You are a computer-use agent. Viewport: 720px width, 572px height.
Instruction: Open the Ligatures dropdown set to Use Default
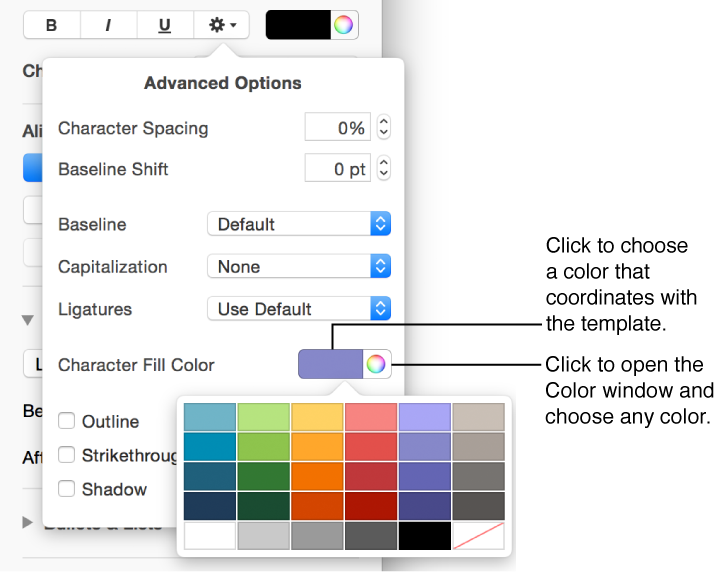(x=299, y=308)
